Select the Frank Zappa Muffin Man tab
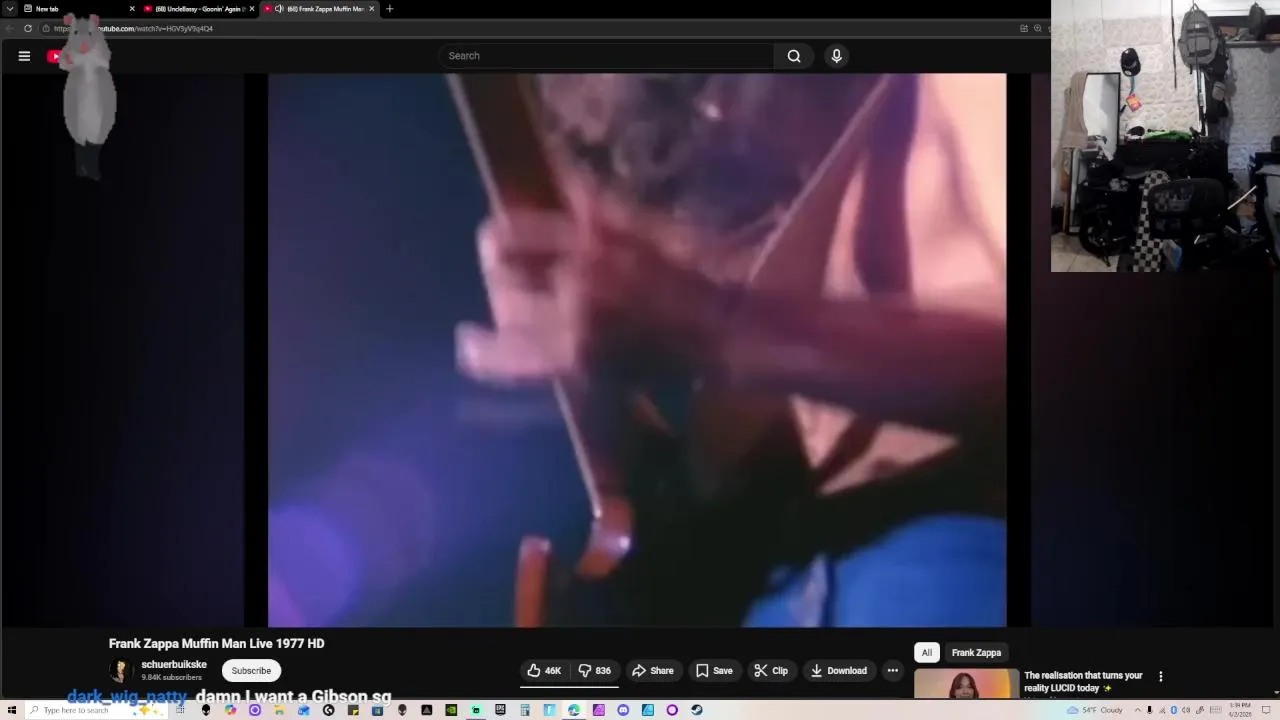Viewport: 1280px width, 720px height. pyautogui.click(x=320, y=9)
